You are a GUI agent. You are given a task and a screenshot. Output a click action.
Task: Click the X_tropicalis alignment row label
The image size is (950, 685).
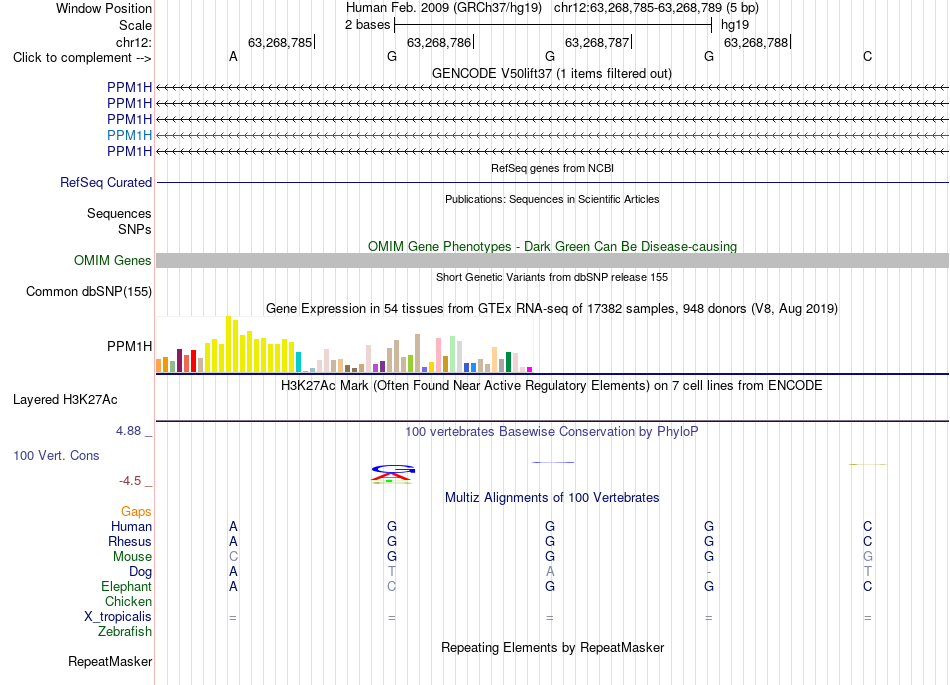pos(118,617)
